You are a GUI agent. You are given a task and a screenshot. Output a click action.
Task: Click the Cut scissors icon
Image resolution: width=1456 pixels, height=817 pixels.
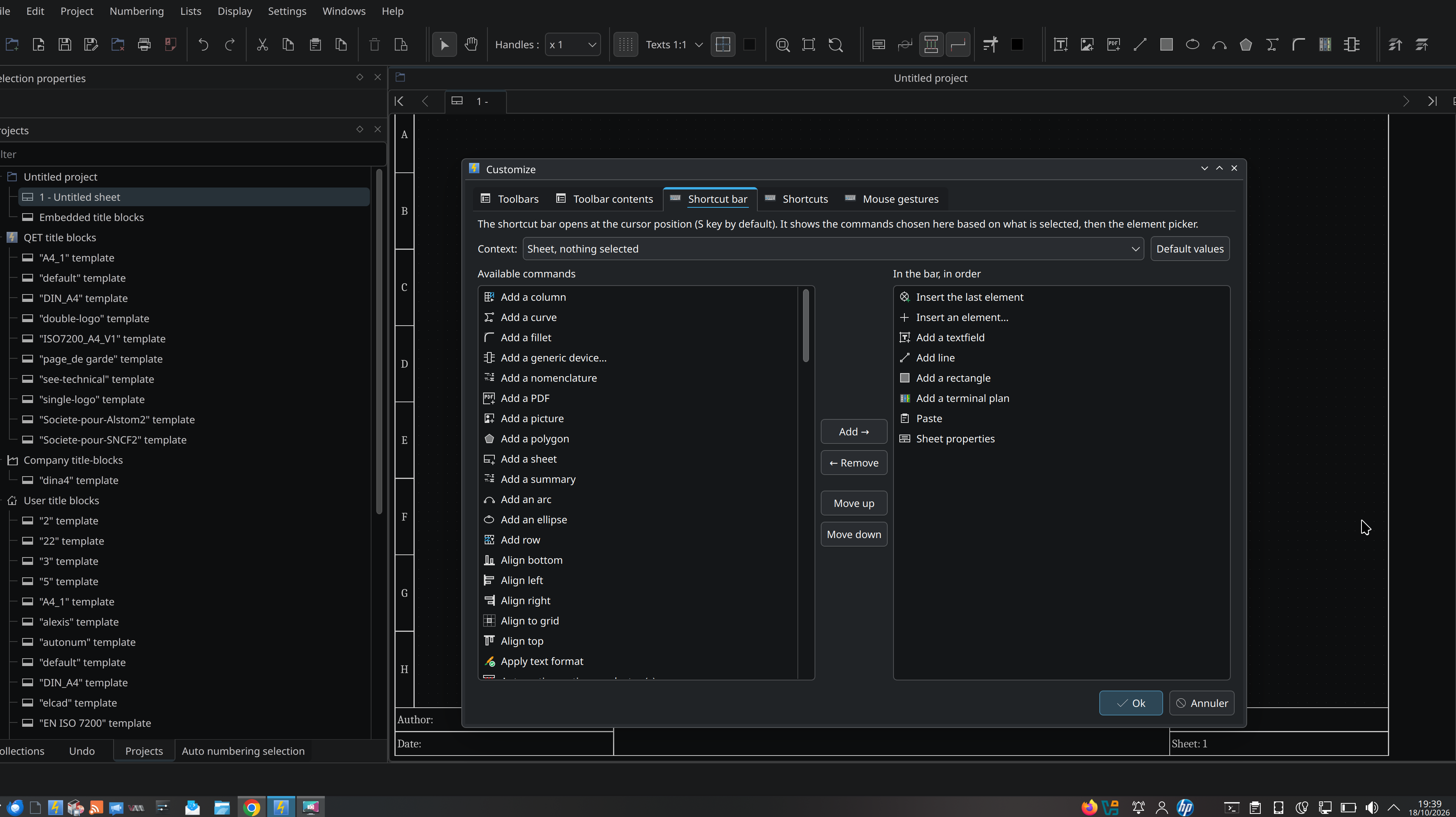pos(262,44)
